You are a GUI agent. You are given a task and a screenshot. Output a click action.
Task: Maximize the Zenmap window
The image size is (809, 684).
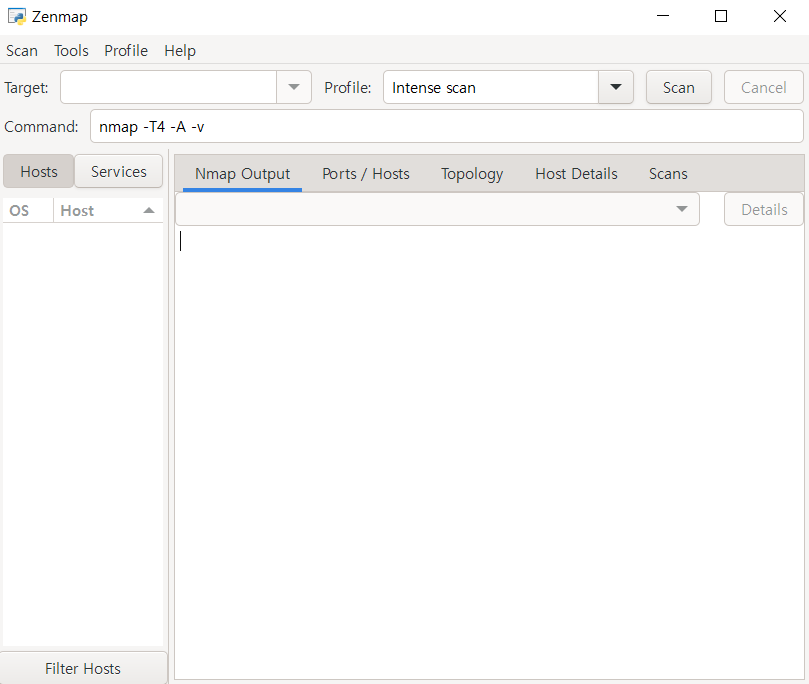(x=721, y=17)
